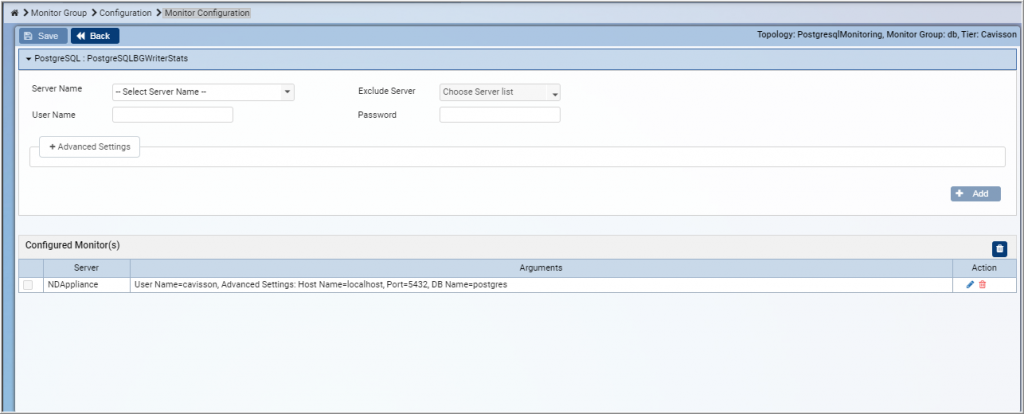Focus the Password input field
The height and width of the screenshot is (414, 1024).
click(x=500, y=115)
